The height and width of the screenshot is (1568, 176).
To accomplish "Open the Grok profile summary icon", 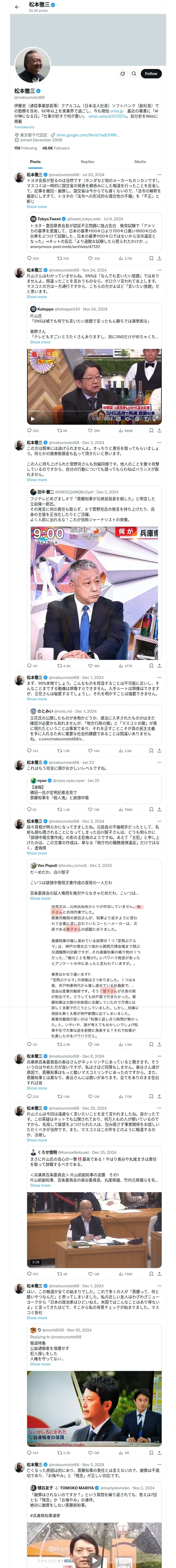I will coord(122,74).
